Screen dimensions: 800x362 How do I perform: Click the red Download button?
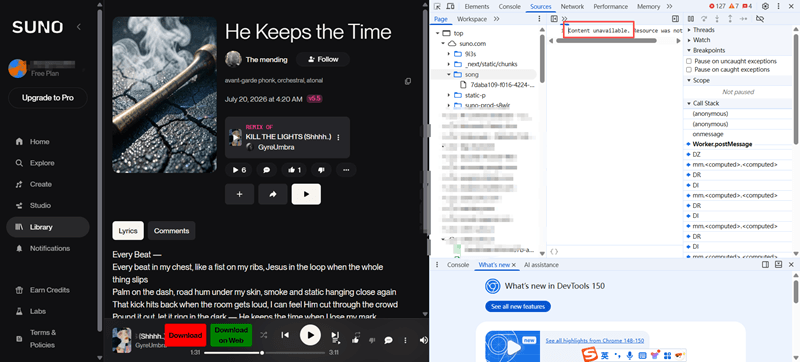tap(185, 335)
